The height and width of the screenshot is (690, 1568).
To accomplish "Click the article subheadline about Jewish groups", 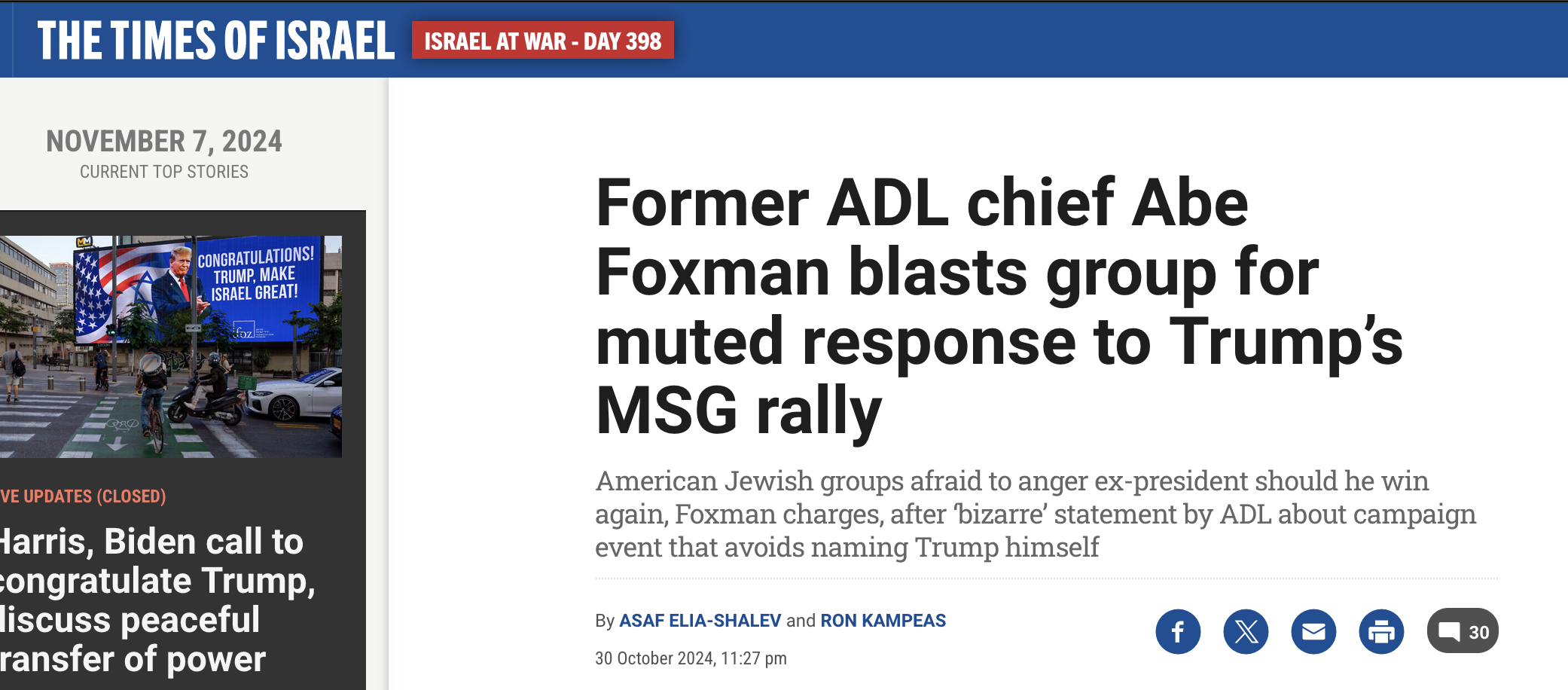I will coord(1036,514).
